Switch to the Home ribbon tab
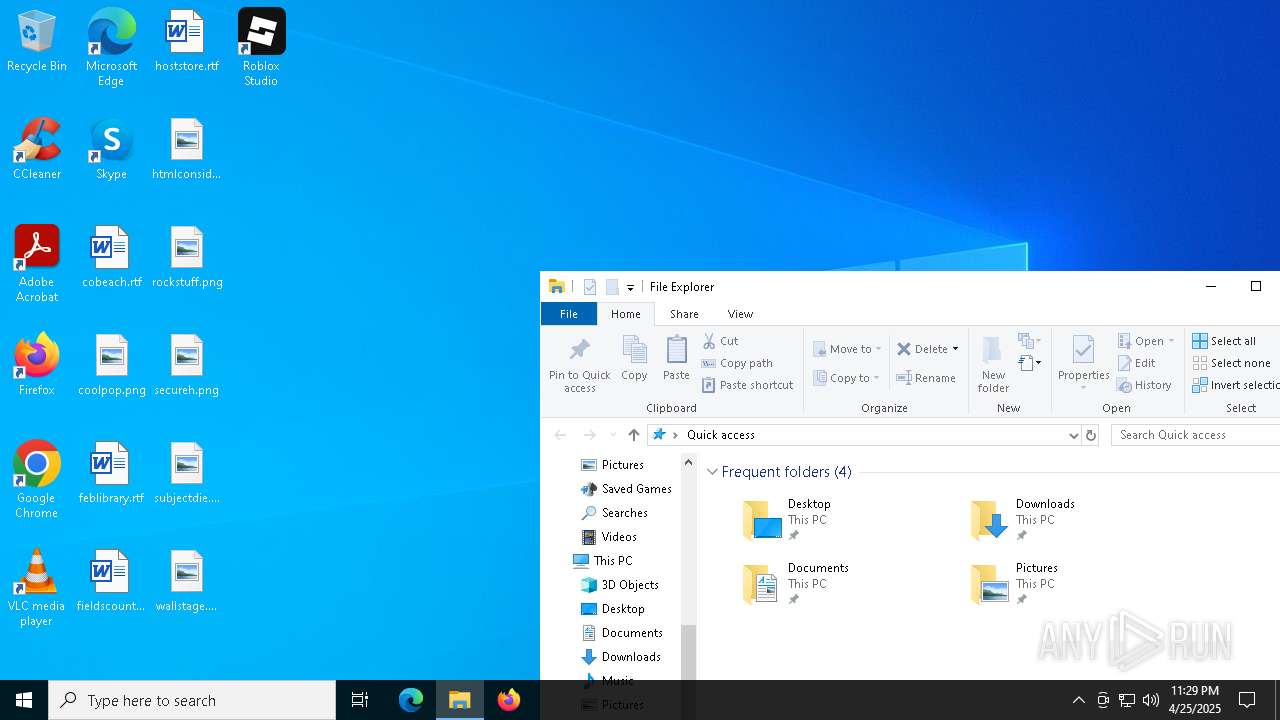 coord(626,314)
